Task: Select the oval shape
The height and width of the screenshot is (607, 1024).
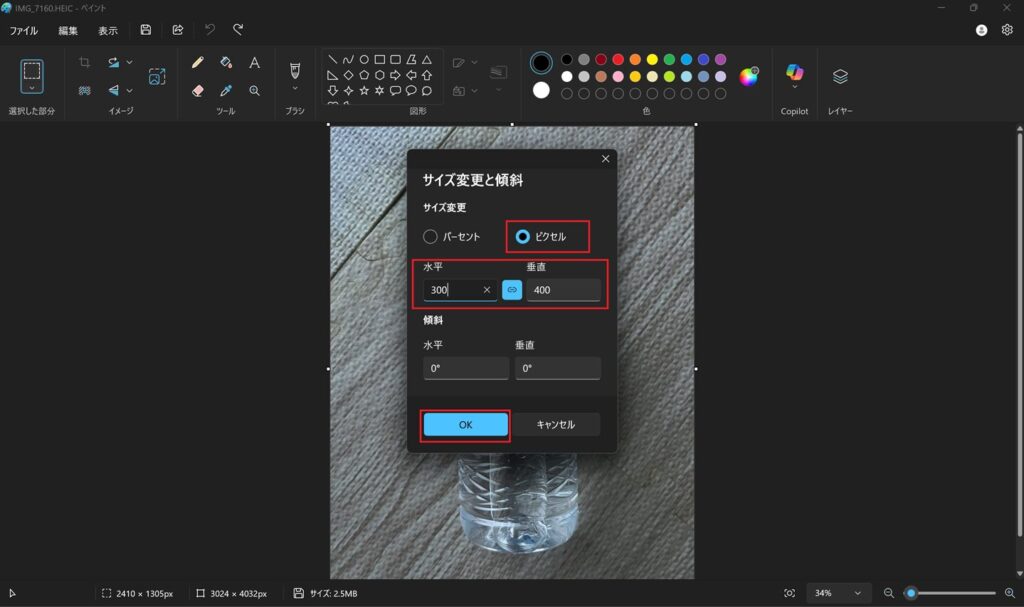Action: 364,59
